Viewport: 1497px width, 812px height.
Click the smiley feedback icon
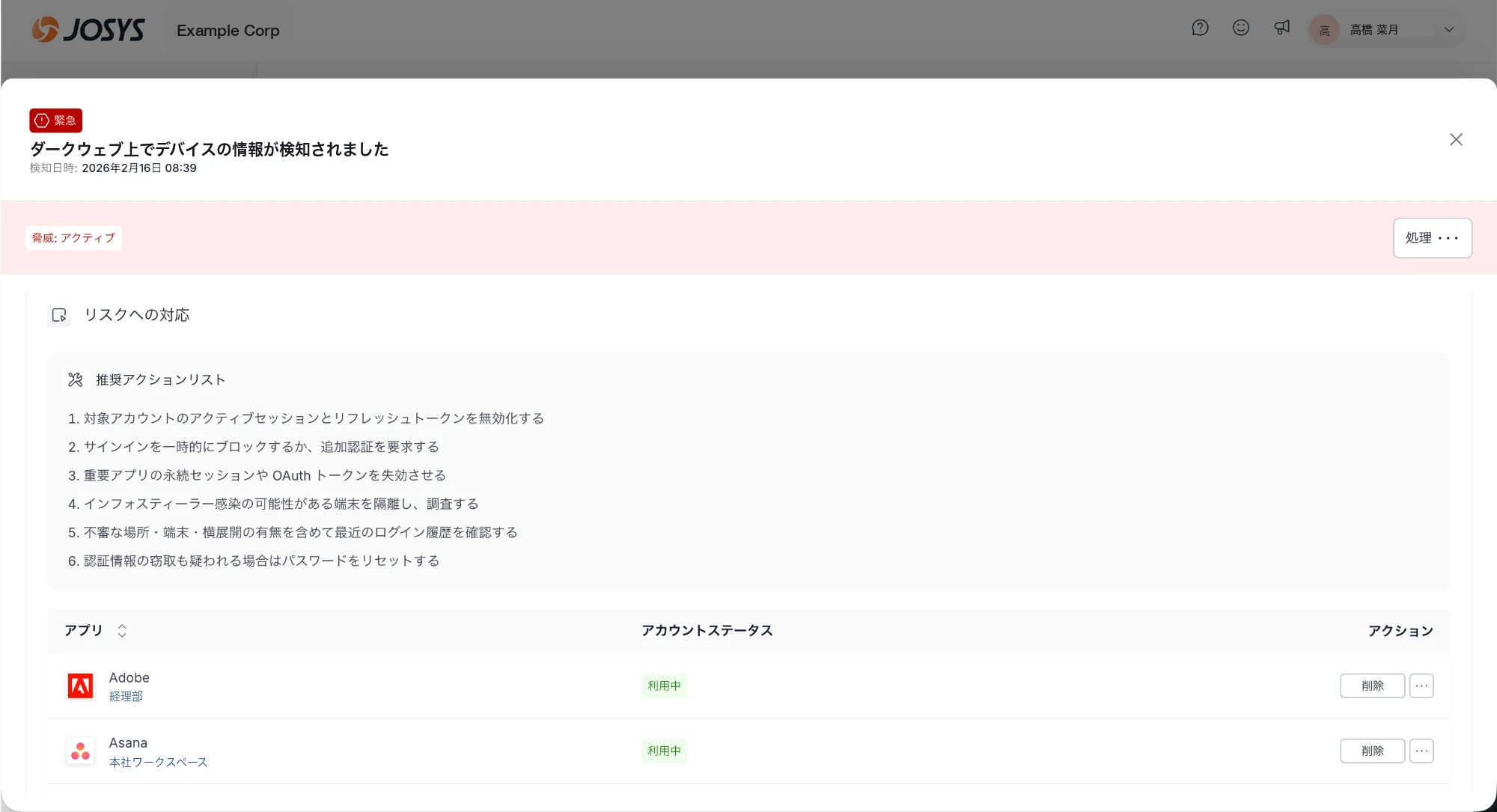point(1241,28)
